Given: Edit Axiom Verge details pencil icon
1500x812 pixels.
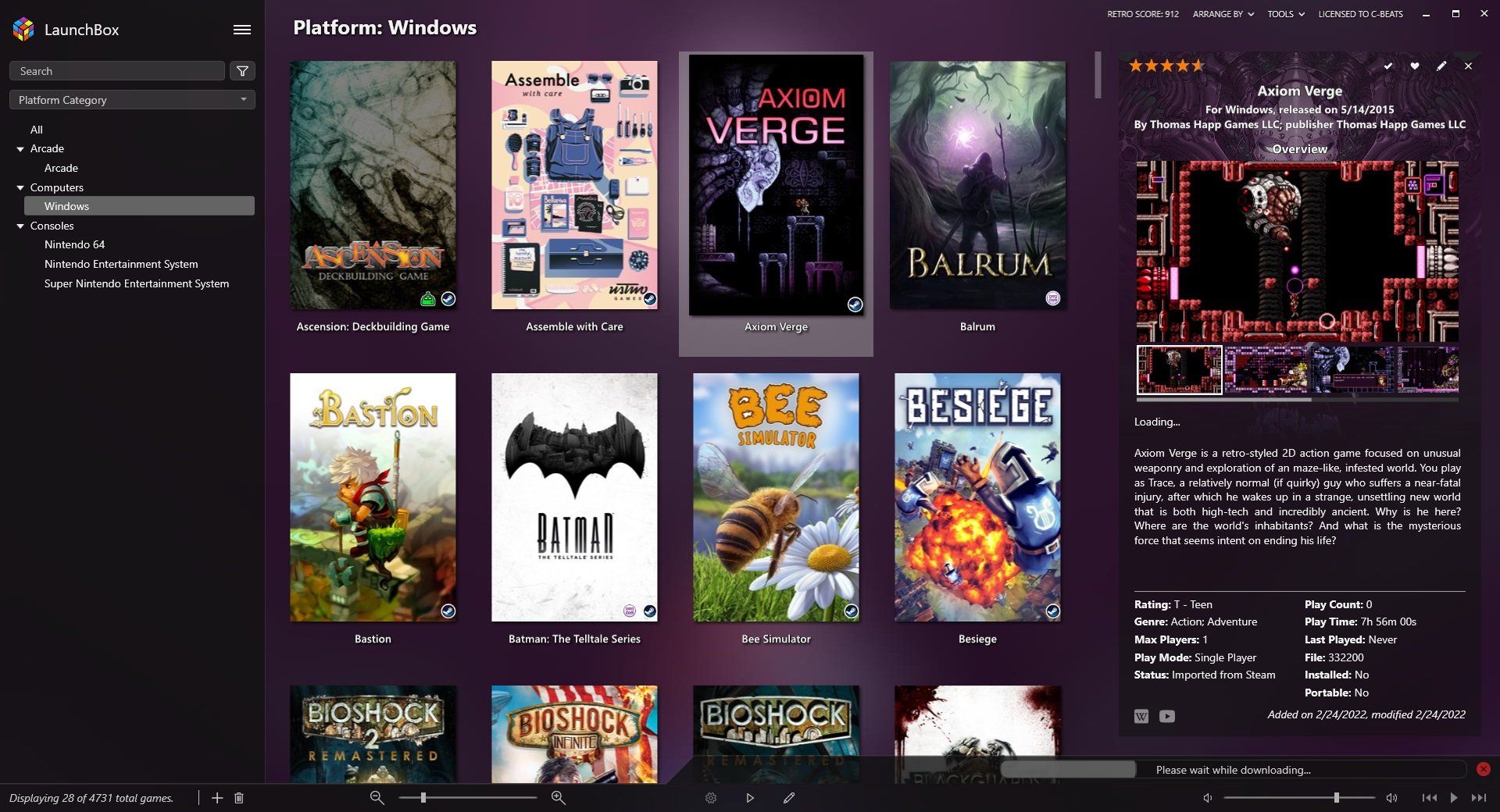Looking at the screenshot, I should click(1441, 66).
